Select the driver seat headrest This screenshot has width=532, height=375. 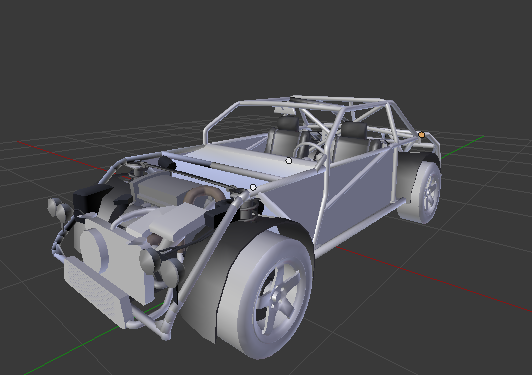(x=354, y=130)
